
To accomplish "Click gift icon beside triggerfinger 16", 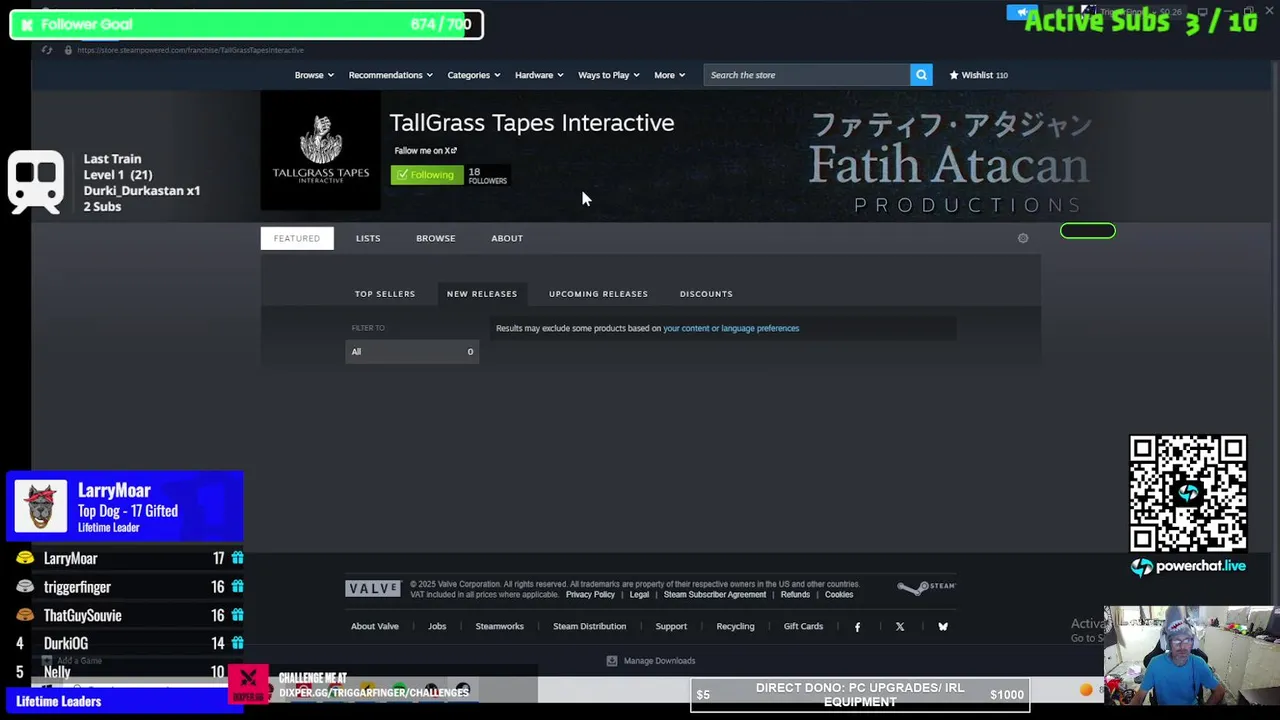I will tap(237, 587).
